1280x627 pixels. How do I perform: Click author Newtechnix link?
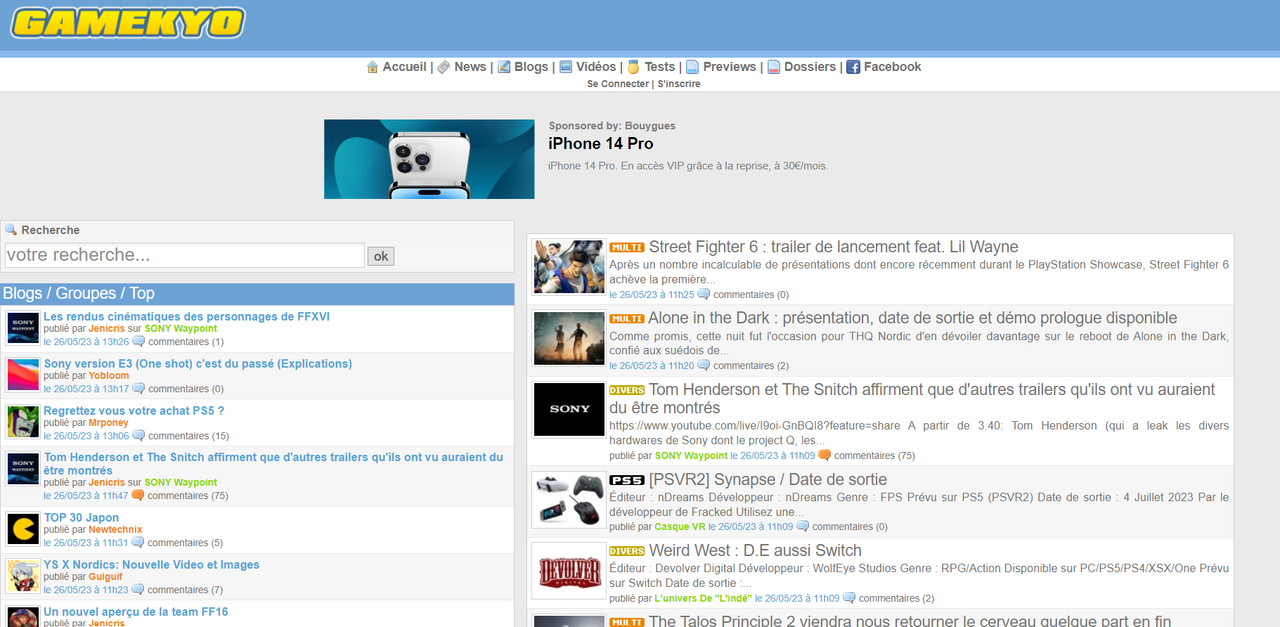point(115,530)
